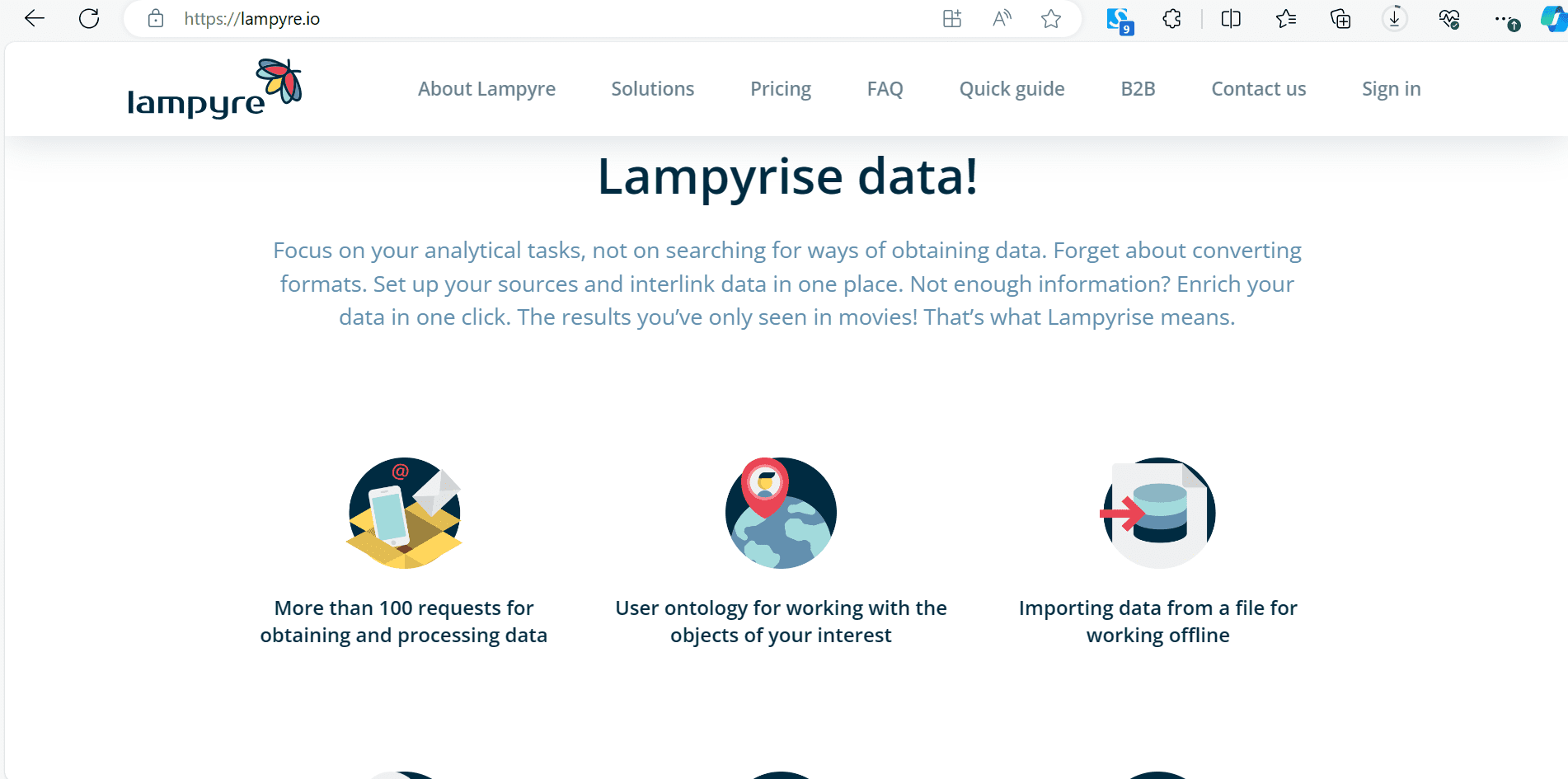1568x779 pixels.
Task: Open the Quick guide link
Action: click(1012, 89)
